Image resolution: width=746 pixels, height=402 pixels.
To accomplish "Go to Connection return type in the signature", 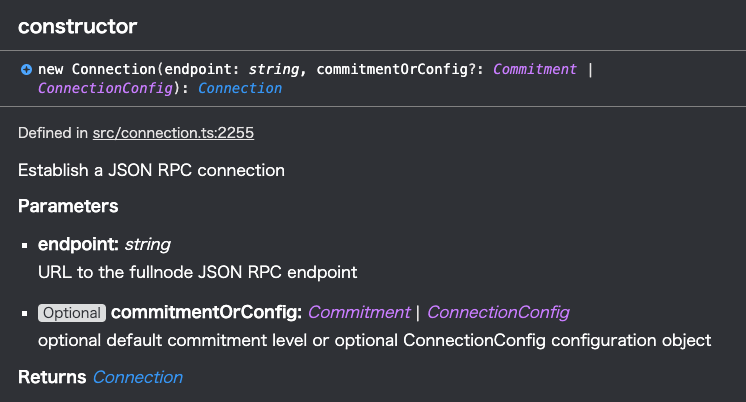I will click(x=240, y=88).
